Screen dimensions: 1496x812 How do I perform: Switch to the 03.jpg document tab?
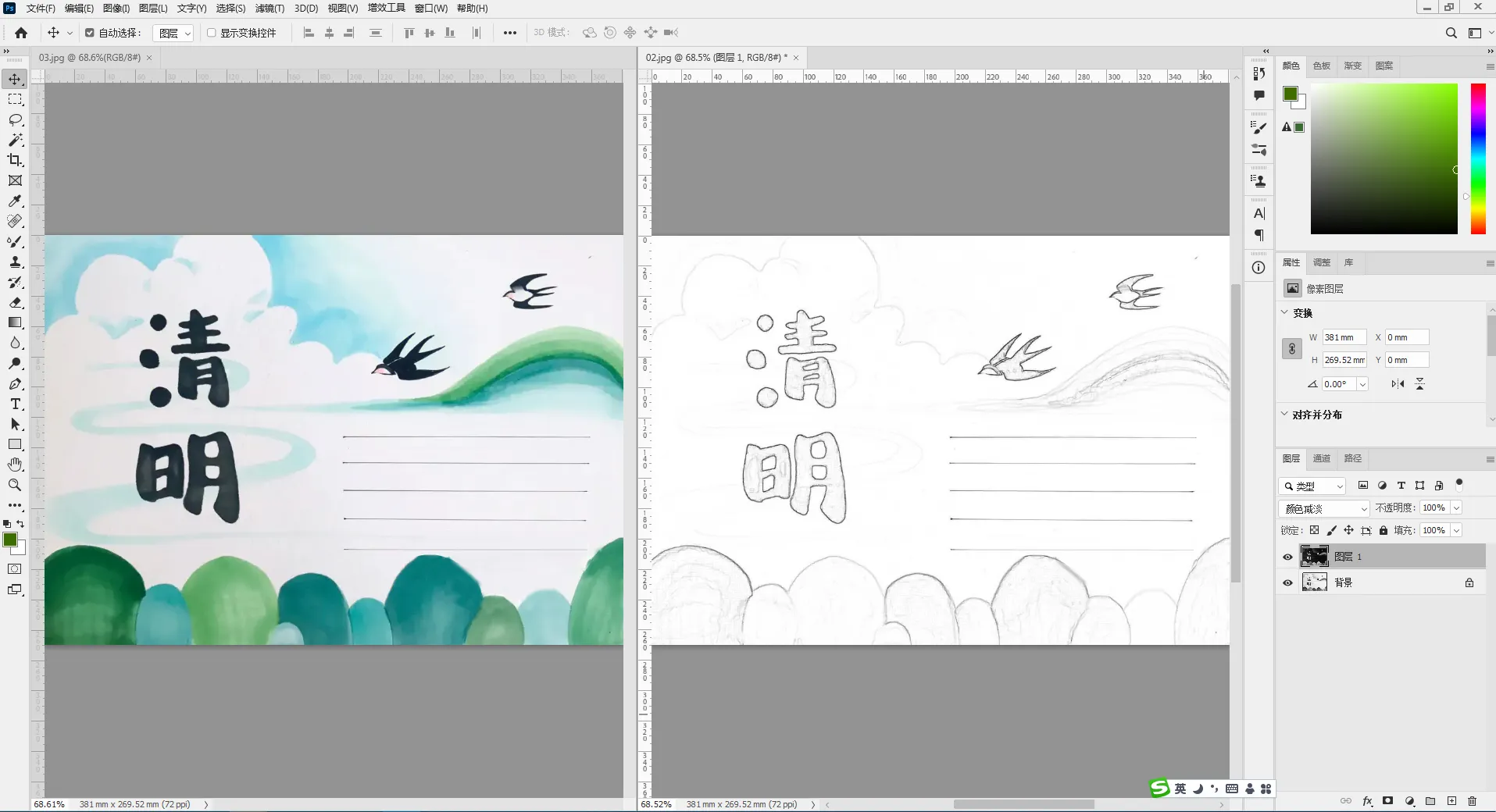[89, 58]
